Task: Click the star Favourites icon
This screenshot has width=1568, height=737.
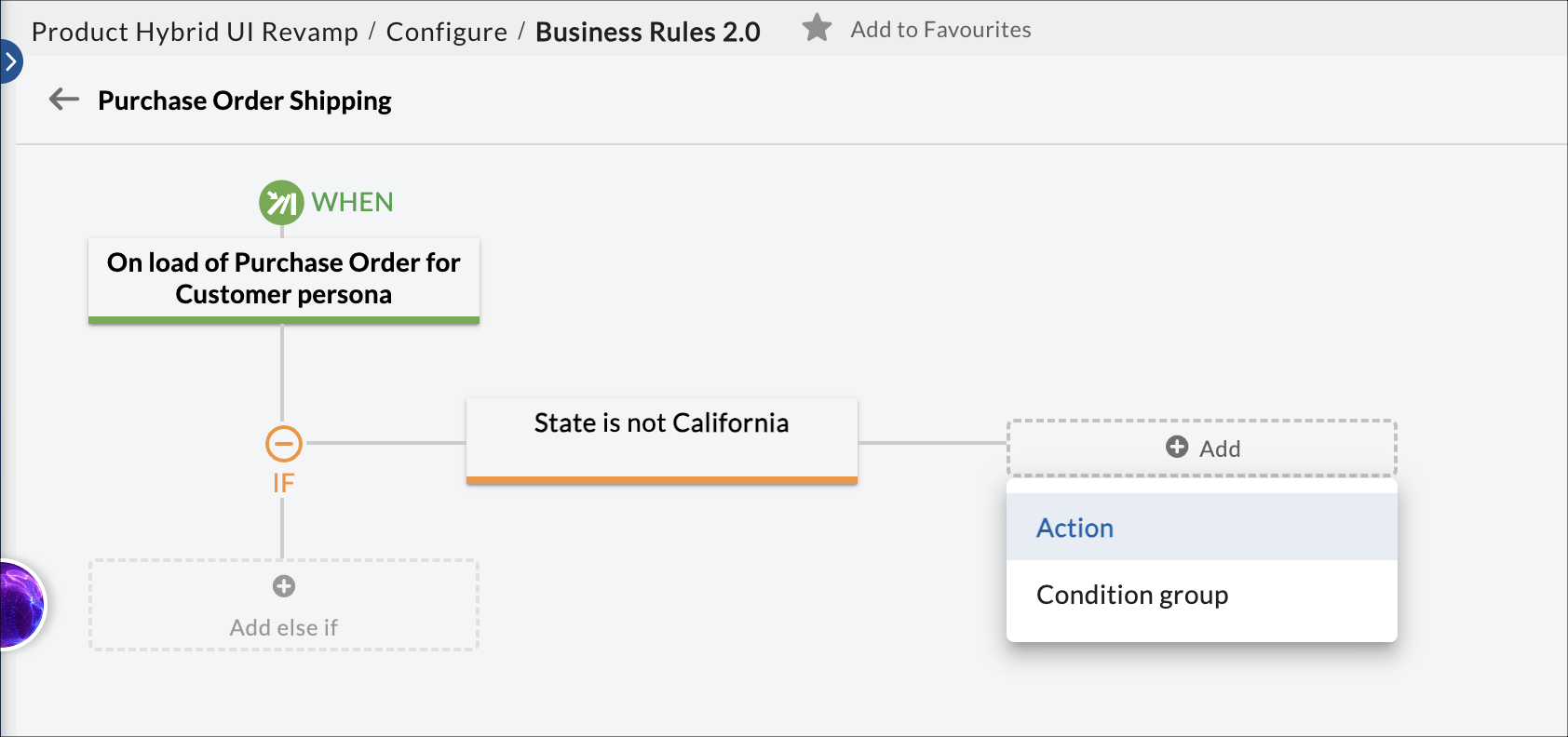Action: click(817, 28)
